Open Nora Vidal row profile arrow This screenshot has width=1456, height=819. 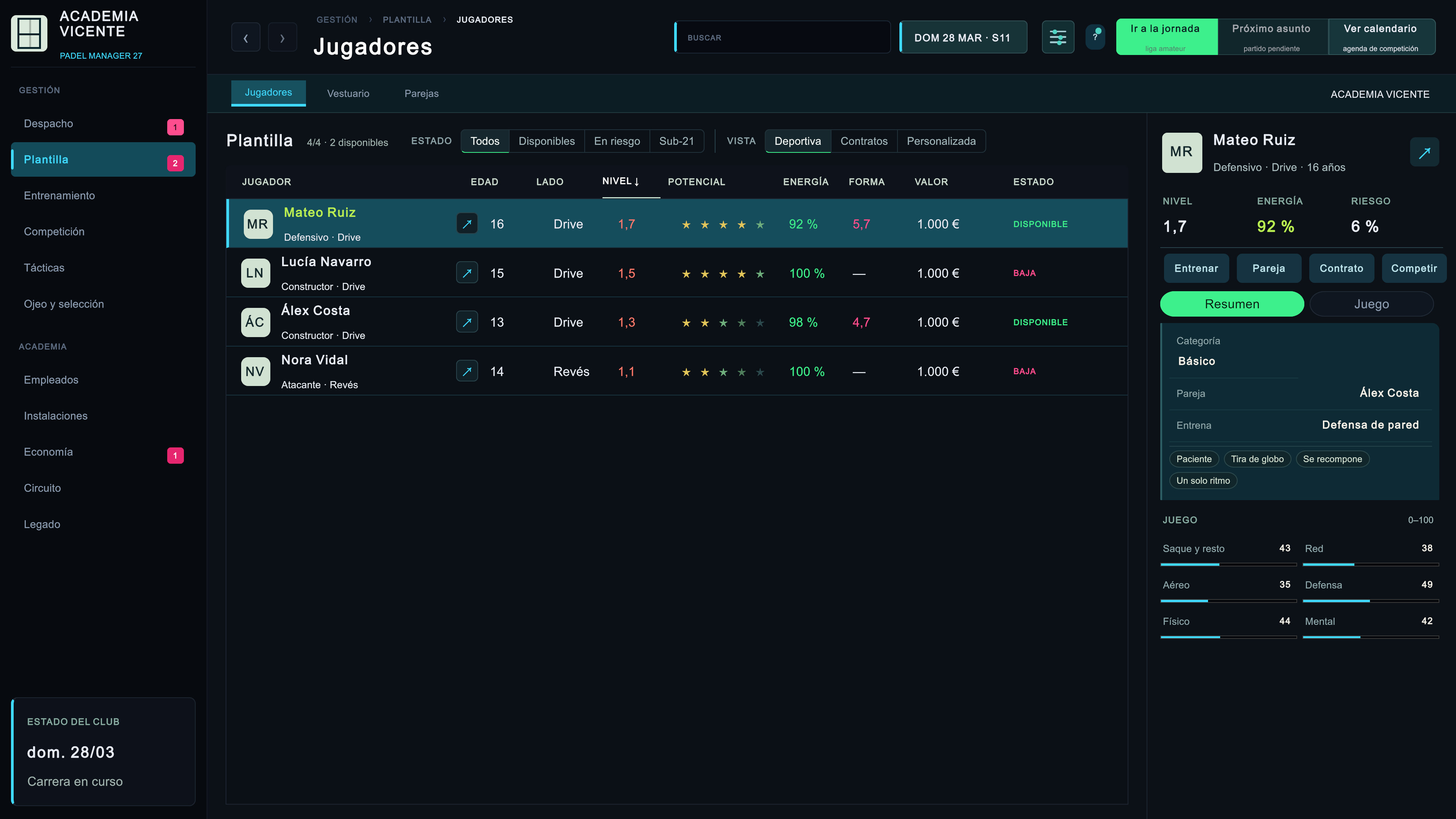click(467, 371)
